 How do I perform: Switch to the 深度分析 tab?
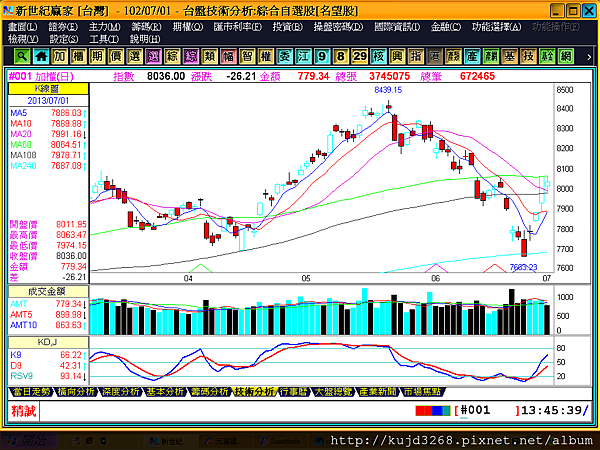coord(121,392)
